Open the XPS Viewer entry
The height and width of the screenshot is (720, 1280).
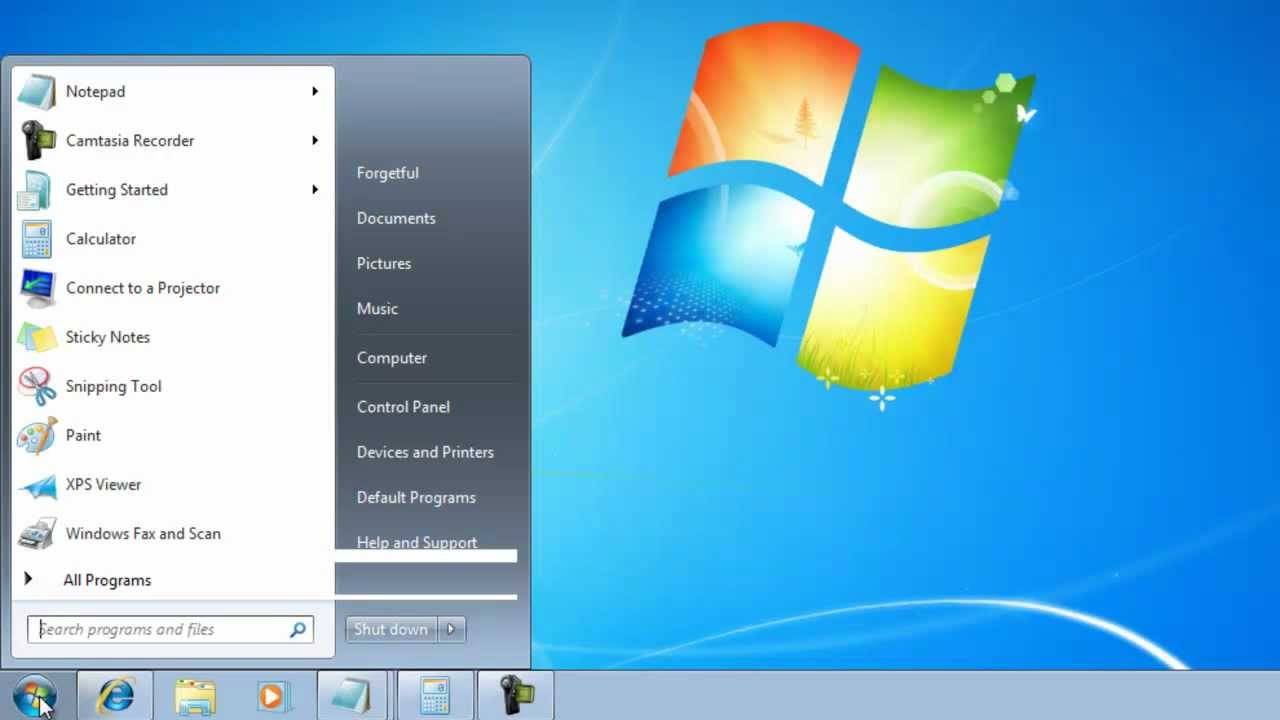172,484
